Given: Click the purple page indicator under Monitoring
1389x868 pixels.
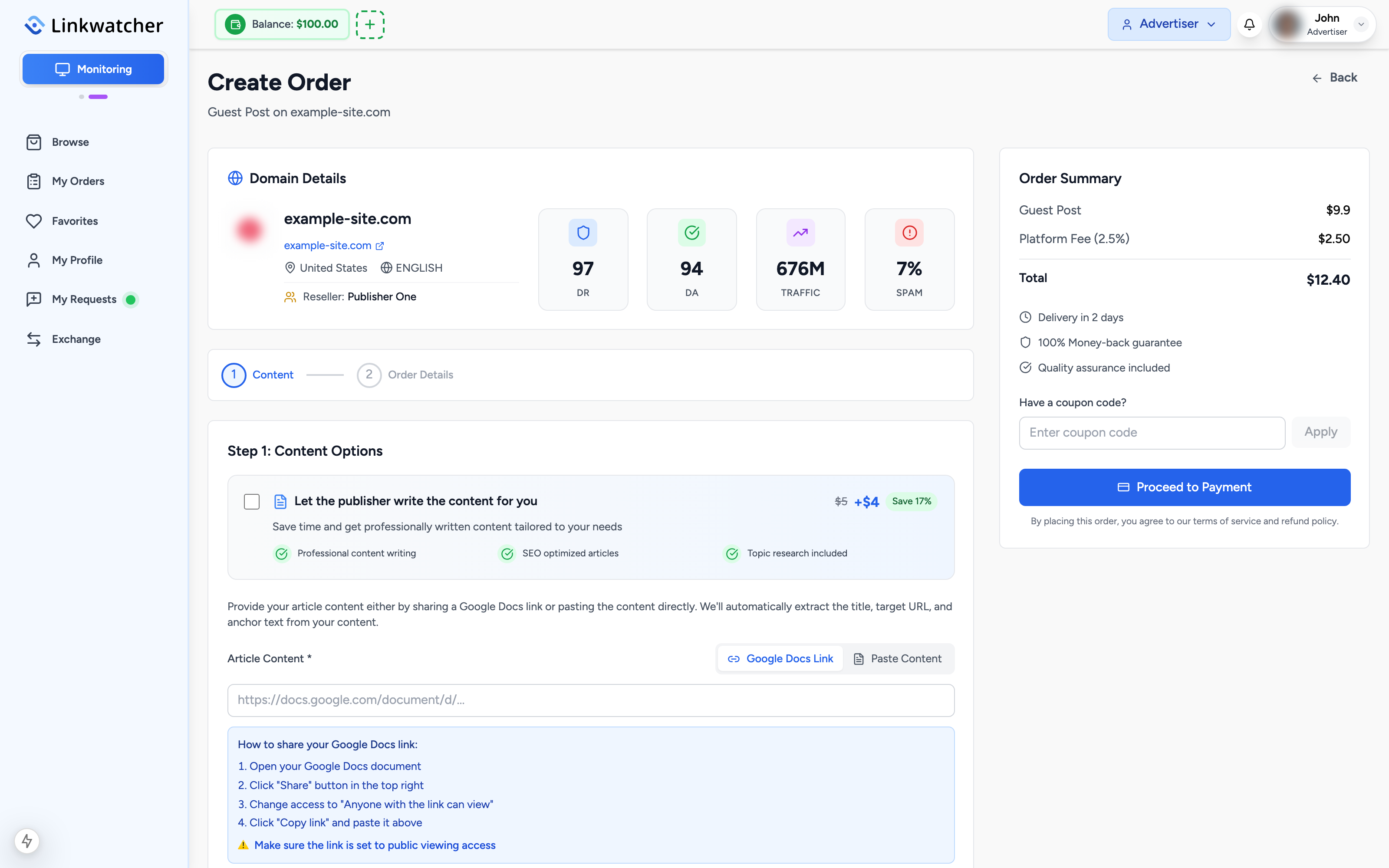Looking at the screenshot, I should [x=98, y=96].
